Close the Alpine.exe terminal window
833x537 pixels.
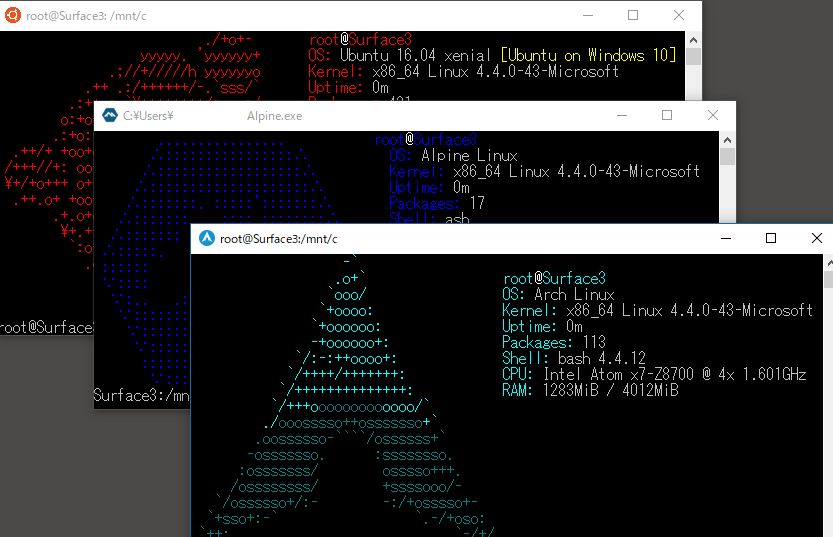tap(713, 116)
